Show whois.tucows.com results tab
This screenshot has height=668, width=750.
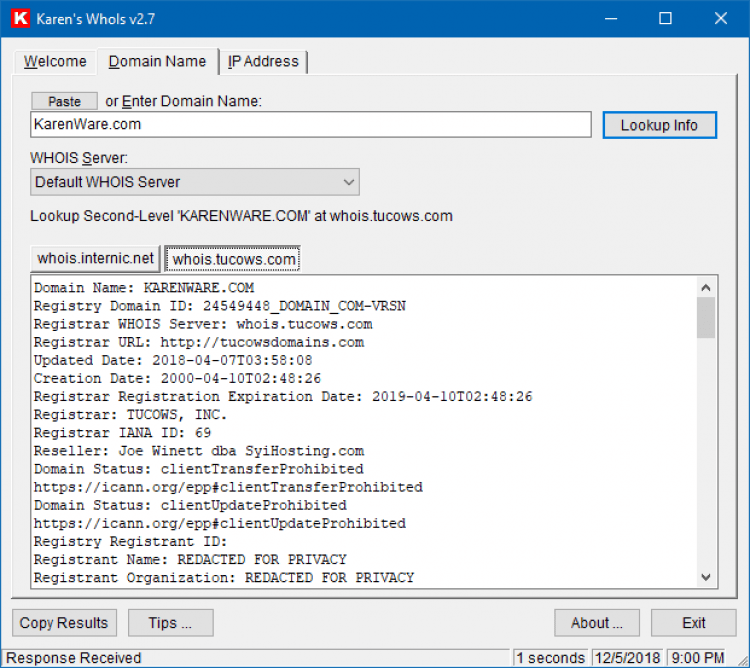pyautogui.click(x=233, y=259)
